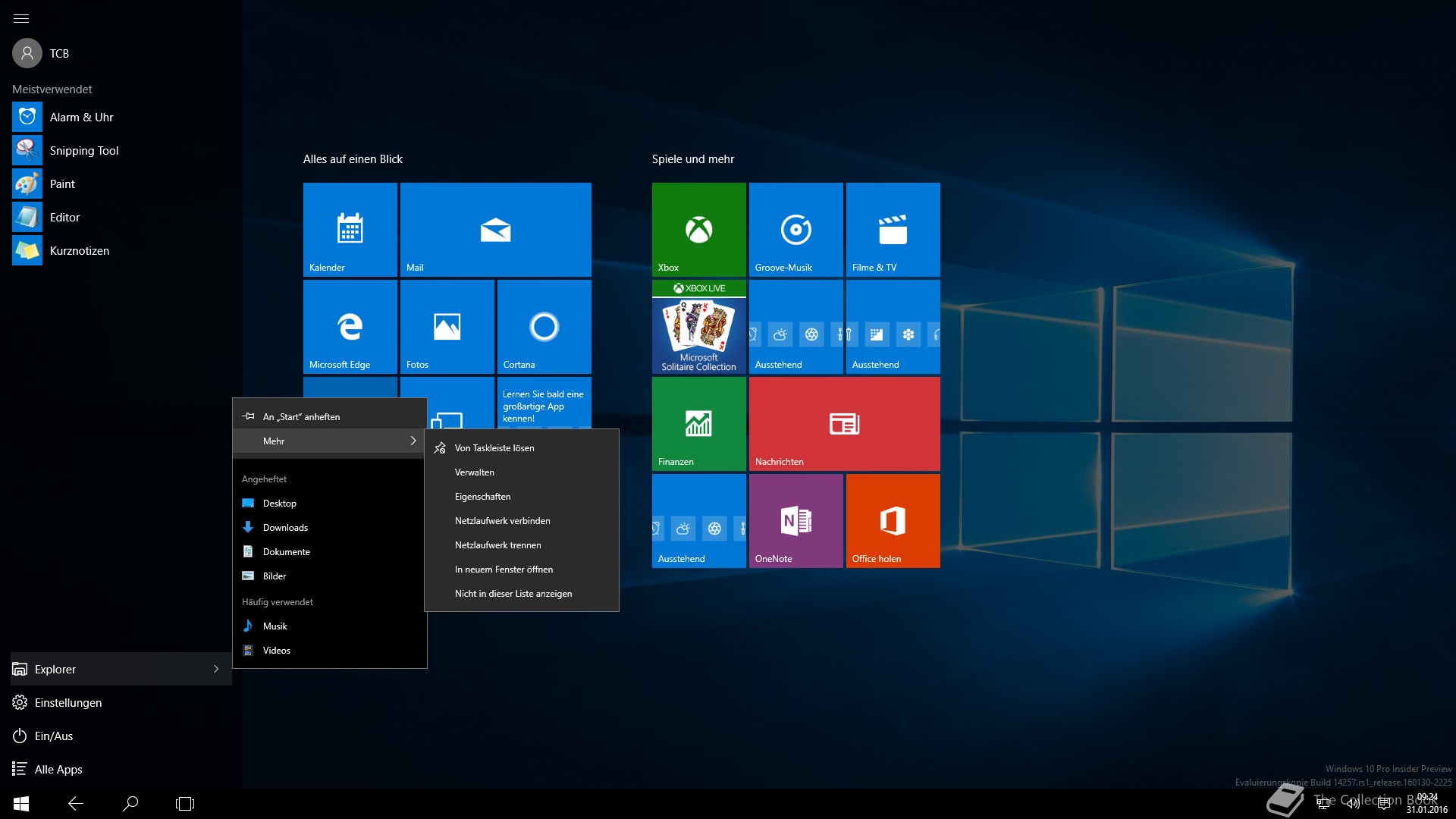Click the Office holen tile
The image size is (1456, 819).
893,521
